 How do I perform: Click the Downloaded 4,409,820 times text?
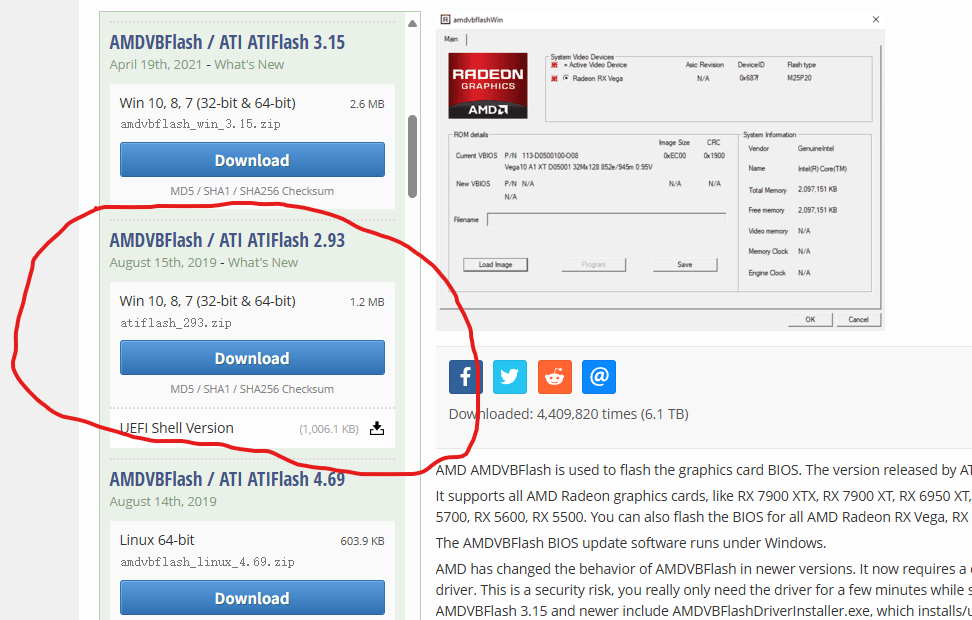click(568, 414)
